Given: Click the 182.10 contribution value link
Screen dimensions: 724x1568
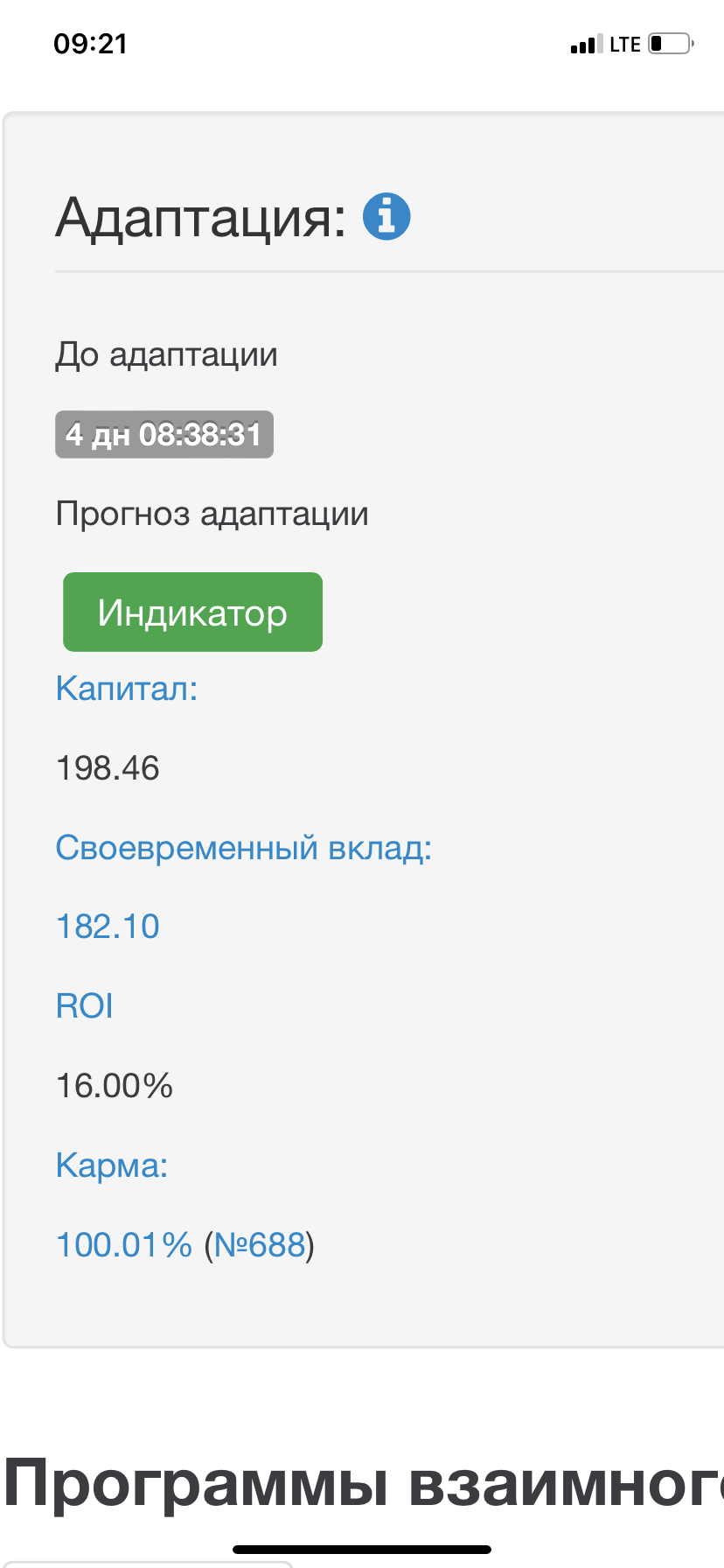Looking at the screenshot, I should coord(108,927).
